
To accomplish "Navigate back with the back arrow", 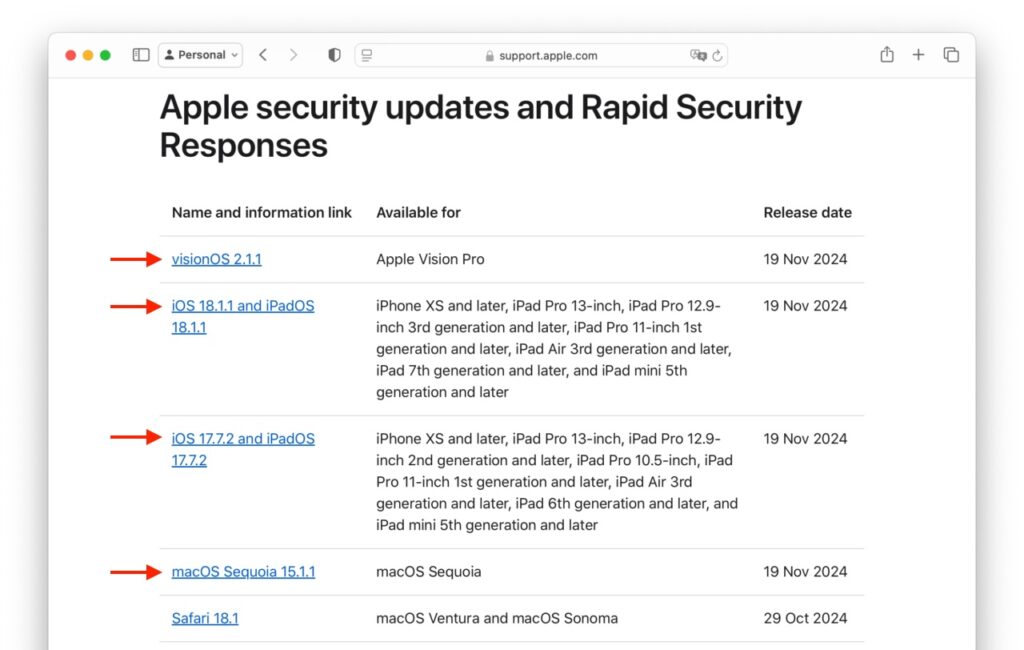I will click(x=263, y=54).
